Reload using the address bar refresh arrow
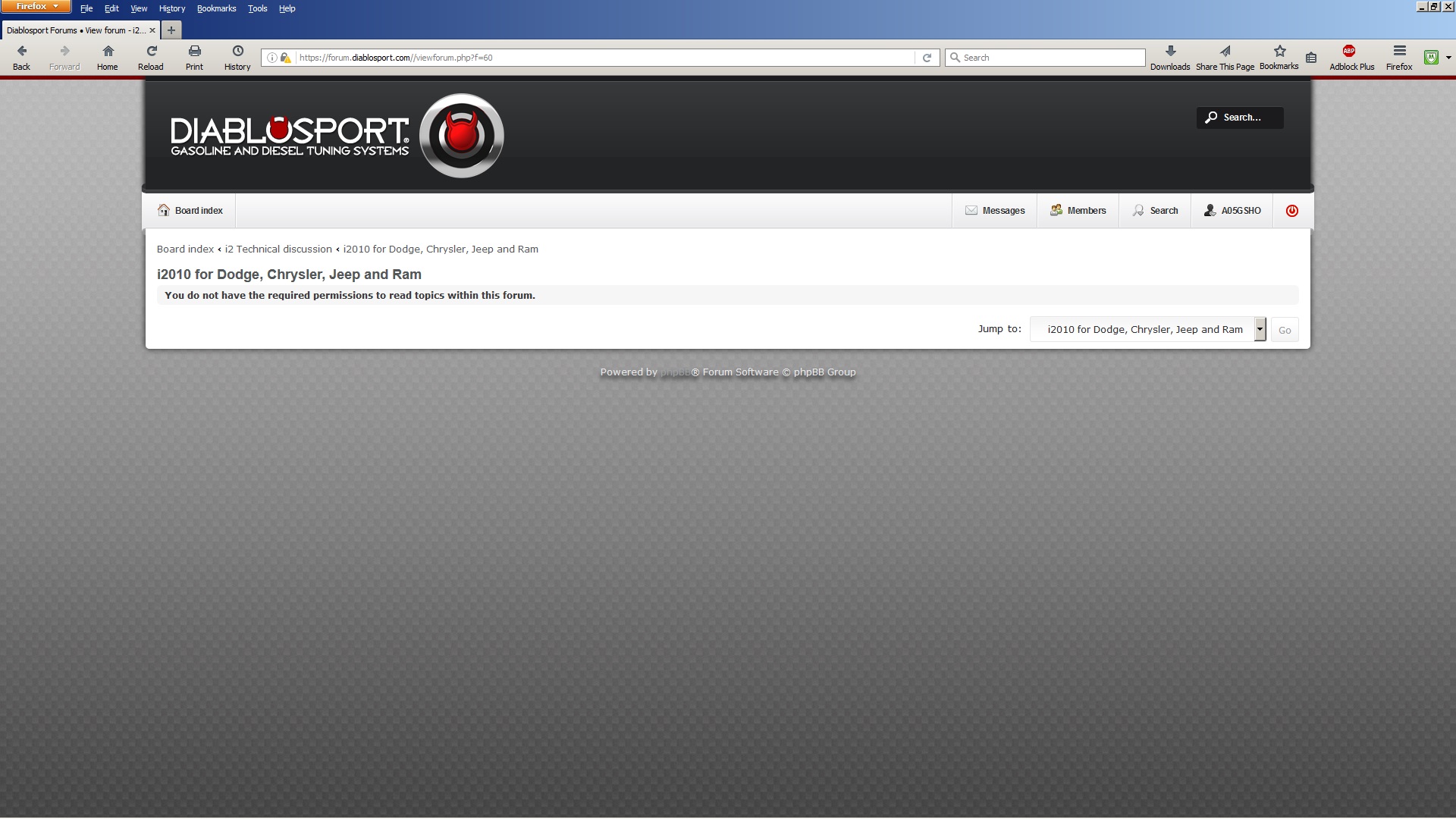Viewport: 1456px width, 819px height. point(927,58)
